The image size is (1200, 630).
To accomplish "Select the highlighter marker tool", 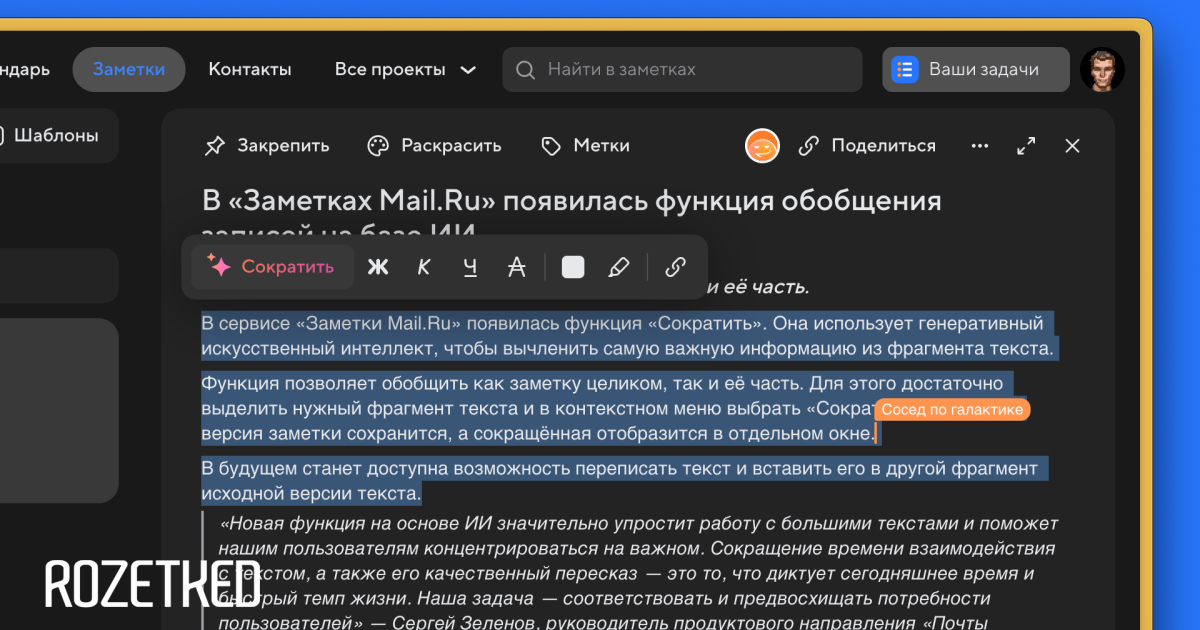I will 619,267.
